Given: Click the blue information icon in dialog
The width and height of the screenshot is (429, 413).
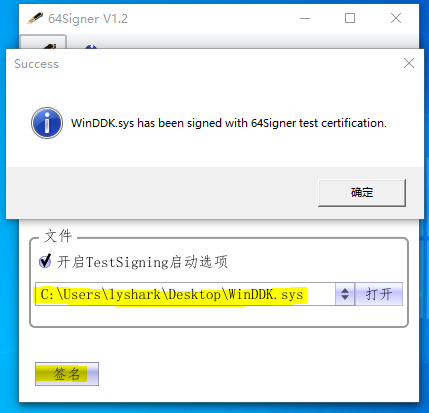Looking at the screenshot, I should coord(47,123).
